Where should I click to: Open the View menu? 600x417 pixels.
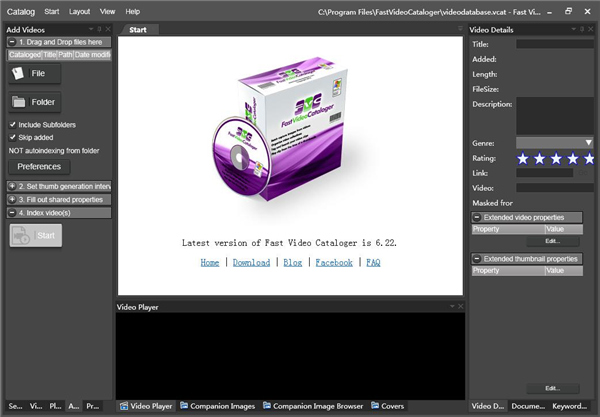108,11
